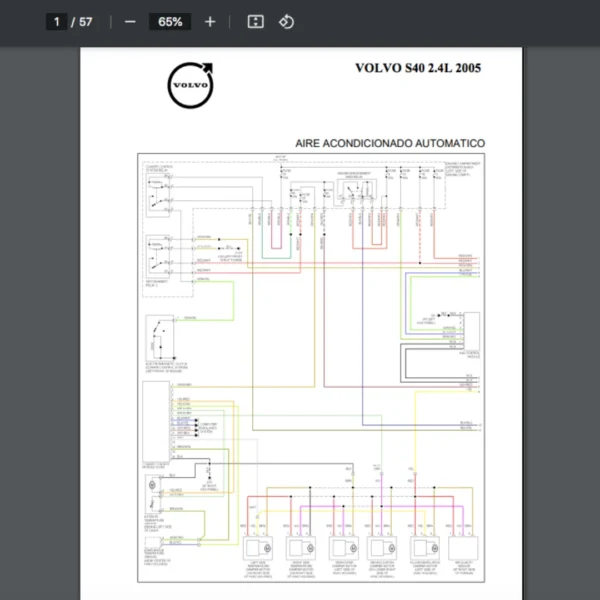The image size is (600, 600).
Task: Click the zoom in plus button
Action: (209, 22)
